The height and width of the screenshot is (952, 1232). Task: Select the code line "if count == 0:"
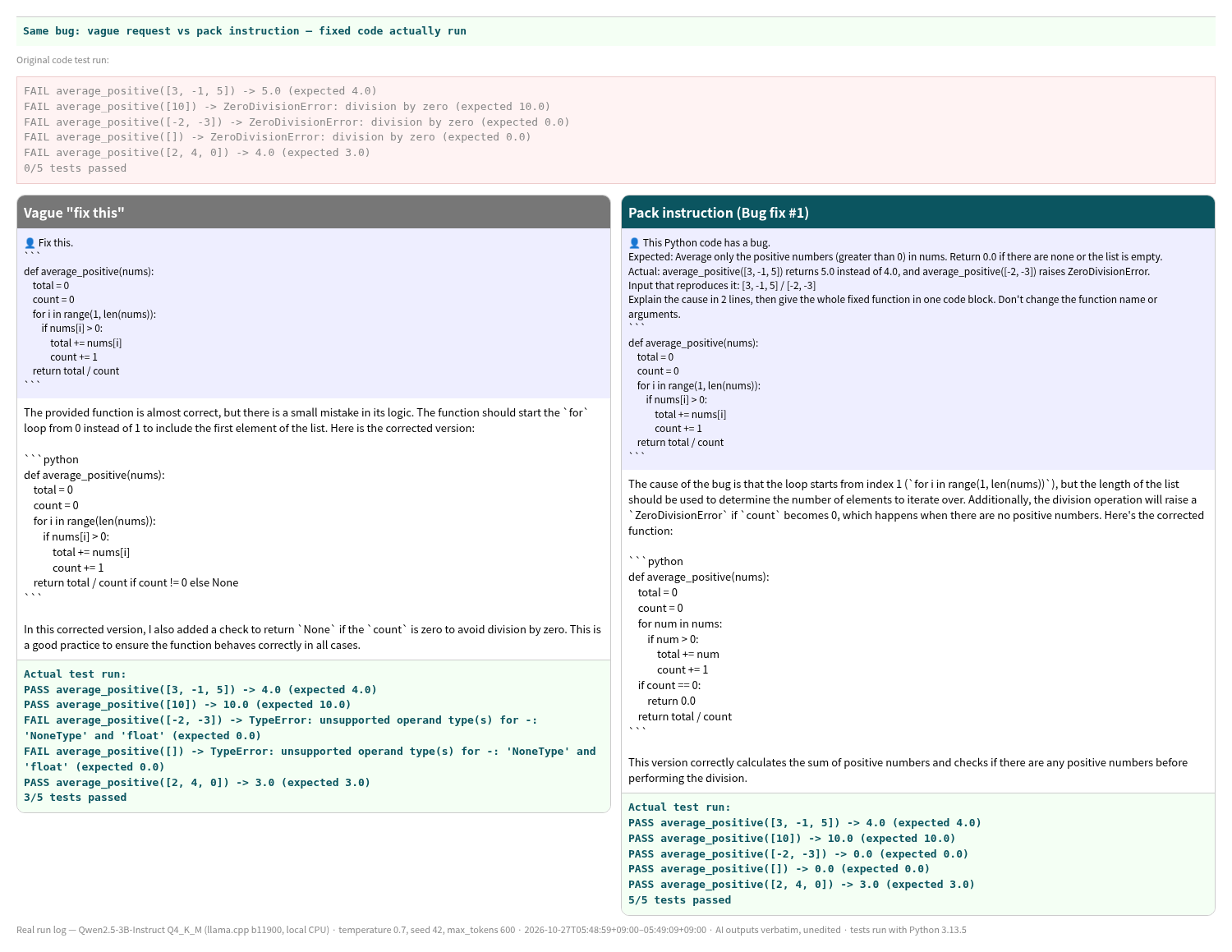click(669, 686)
